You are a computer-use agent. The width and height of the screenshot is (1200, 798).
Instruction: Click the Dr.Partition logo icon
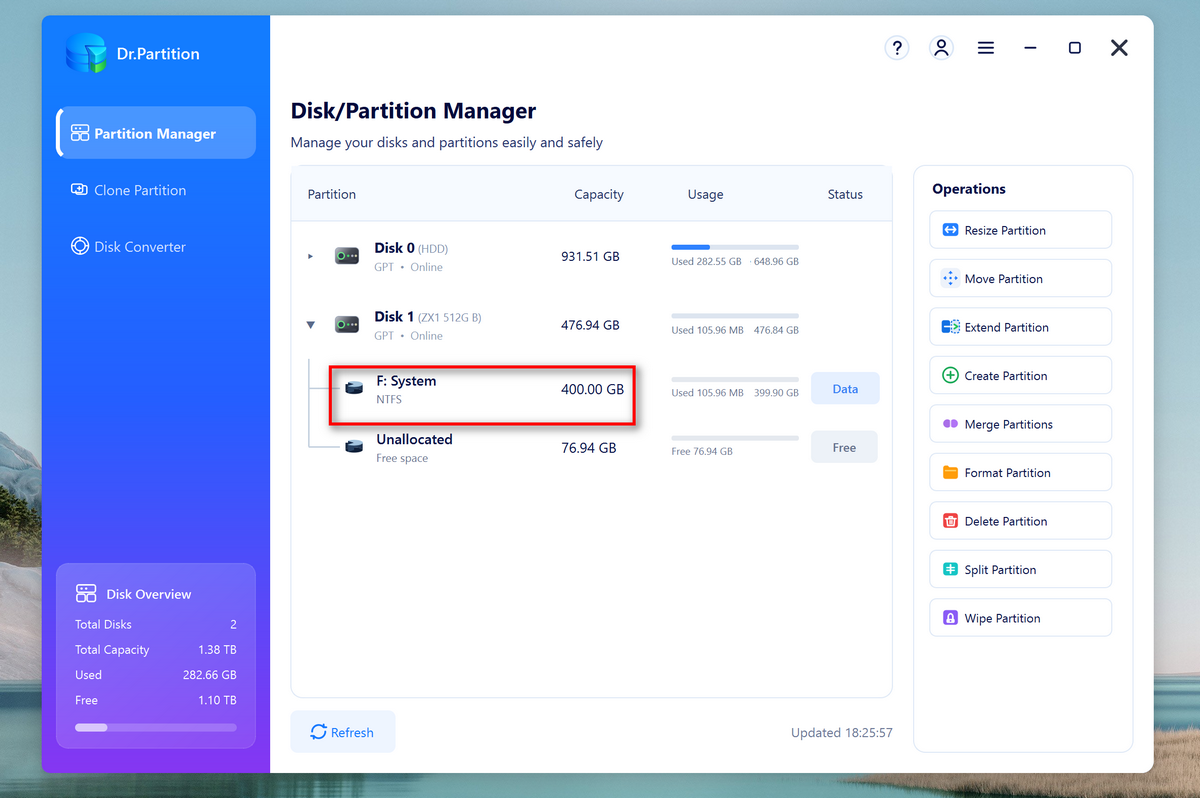pyautogui.click(x=87, y=53)
